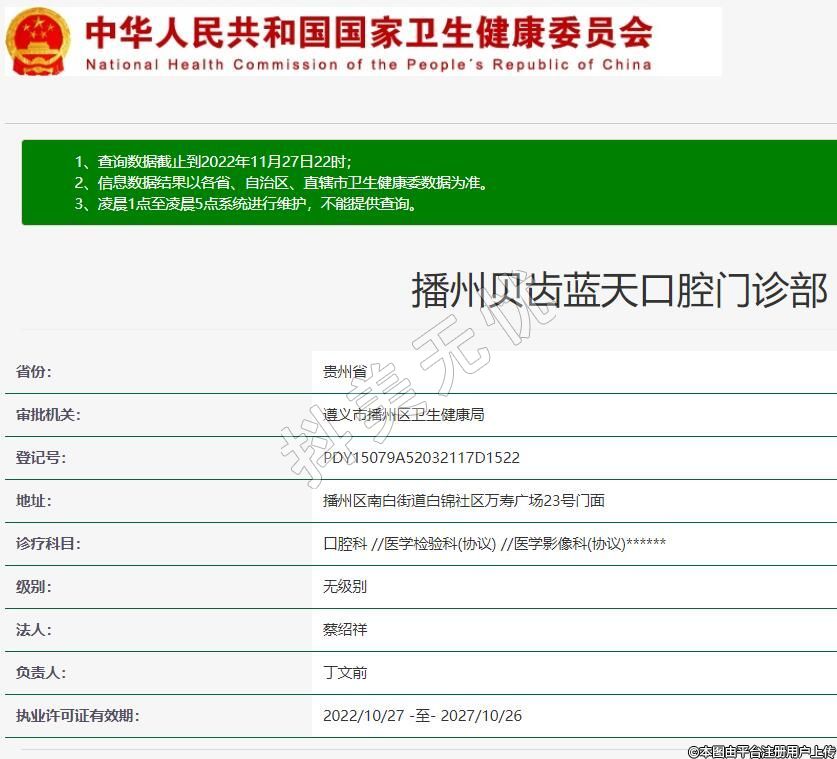Click the clinic name heading 播州贝齿蓝天口腔门诊部
This screenshot has width=837, height=759.
(x=619, y=291)
